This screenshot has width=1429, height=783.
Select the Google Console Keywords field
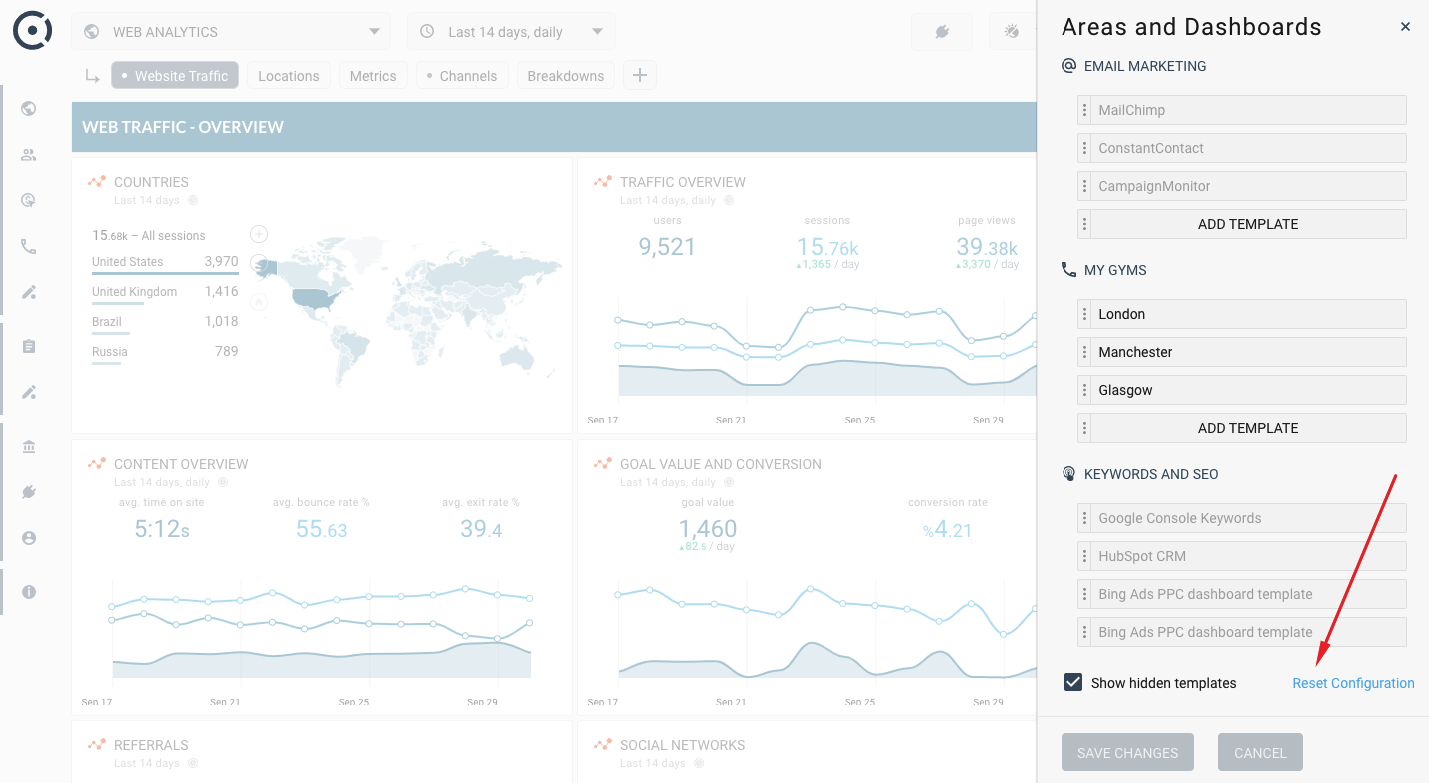1248,518
